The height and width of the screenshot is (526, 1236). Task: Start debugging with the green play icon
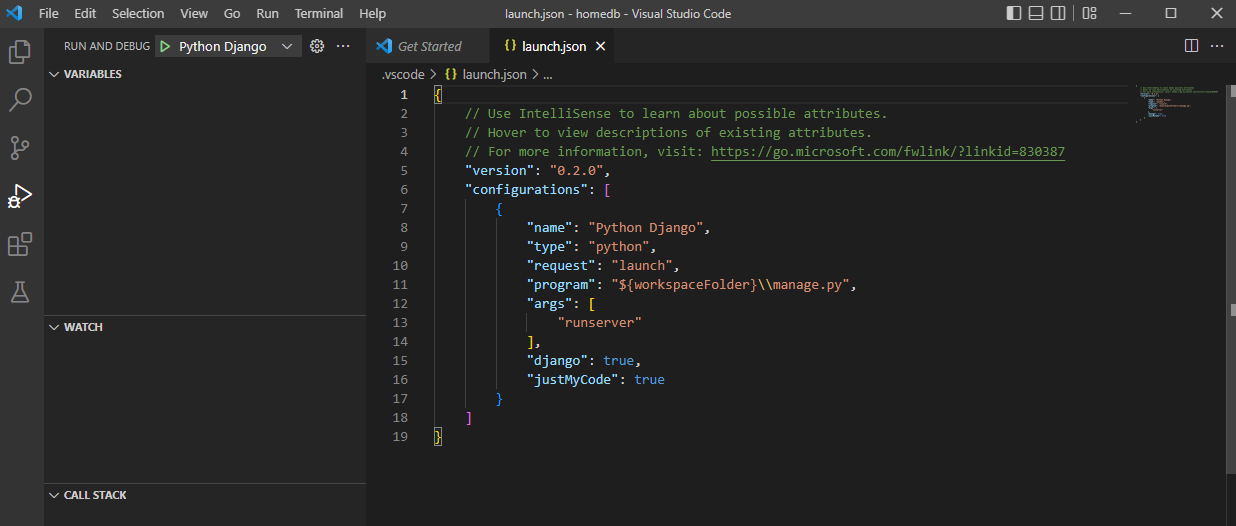(165, 46)
